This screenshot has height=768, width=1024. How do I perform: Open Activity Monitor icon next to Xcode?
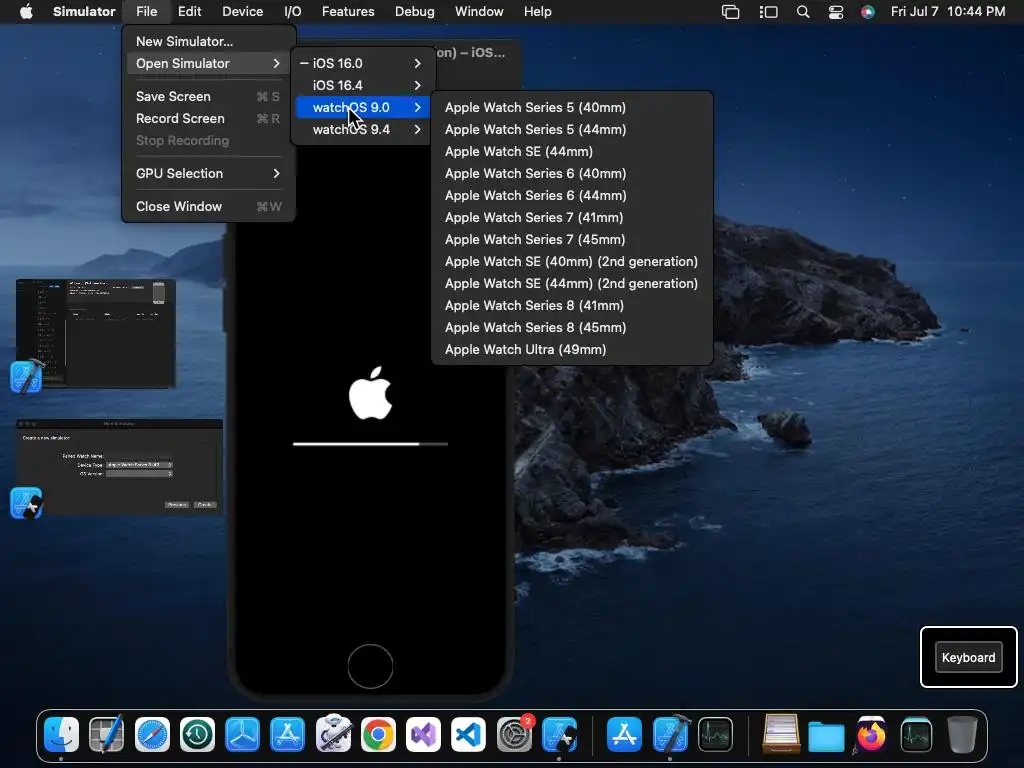pos(715,735)
